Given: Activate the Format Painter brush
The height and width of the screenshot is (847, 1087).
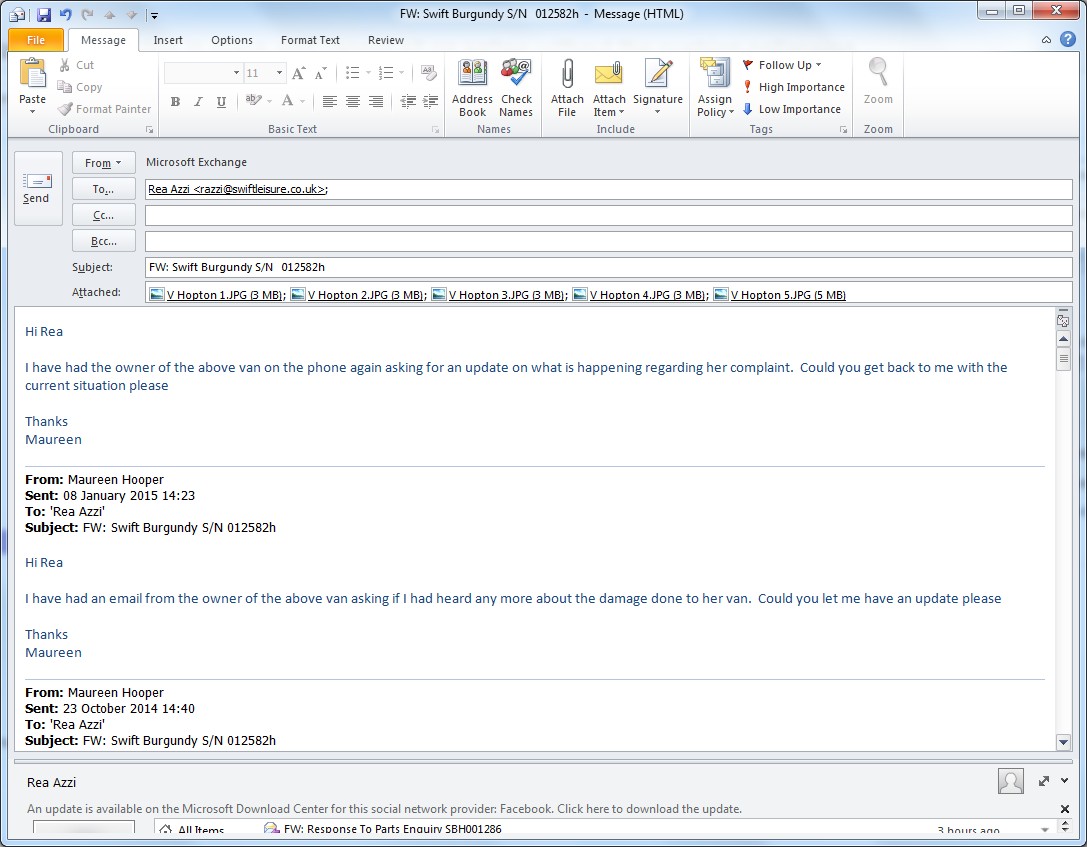Looking at the screenshot, I should click(x=65, y=109).
